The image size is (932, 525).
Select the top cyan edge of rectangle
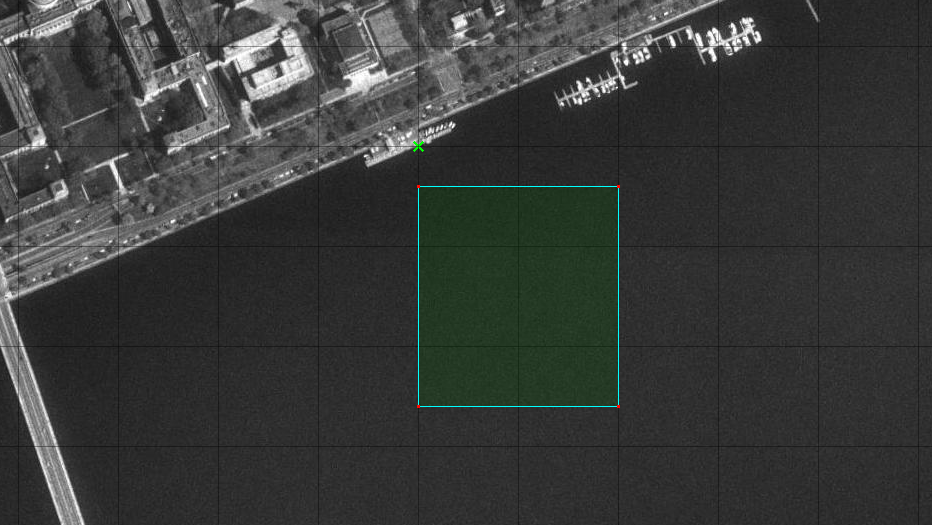(518, 187)
